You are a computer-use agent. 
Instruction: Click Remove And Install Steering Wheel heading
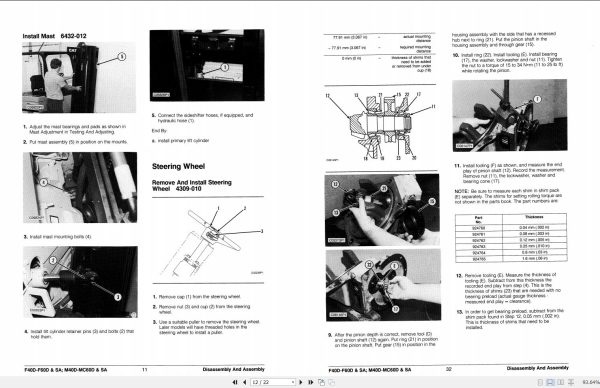pyautogui.click(x=192, y=185)
